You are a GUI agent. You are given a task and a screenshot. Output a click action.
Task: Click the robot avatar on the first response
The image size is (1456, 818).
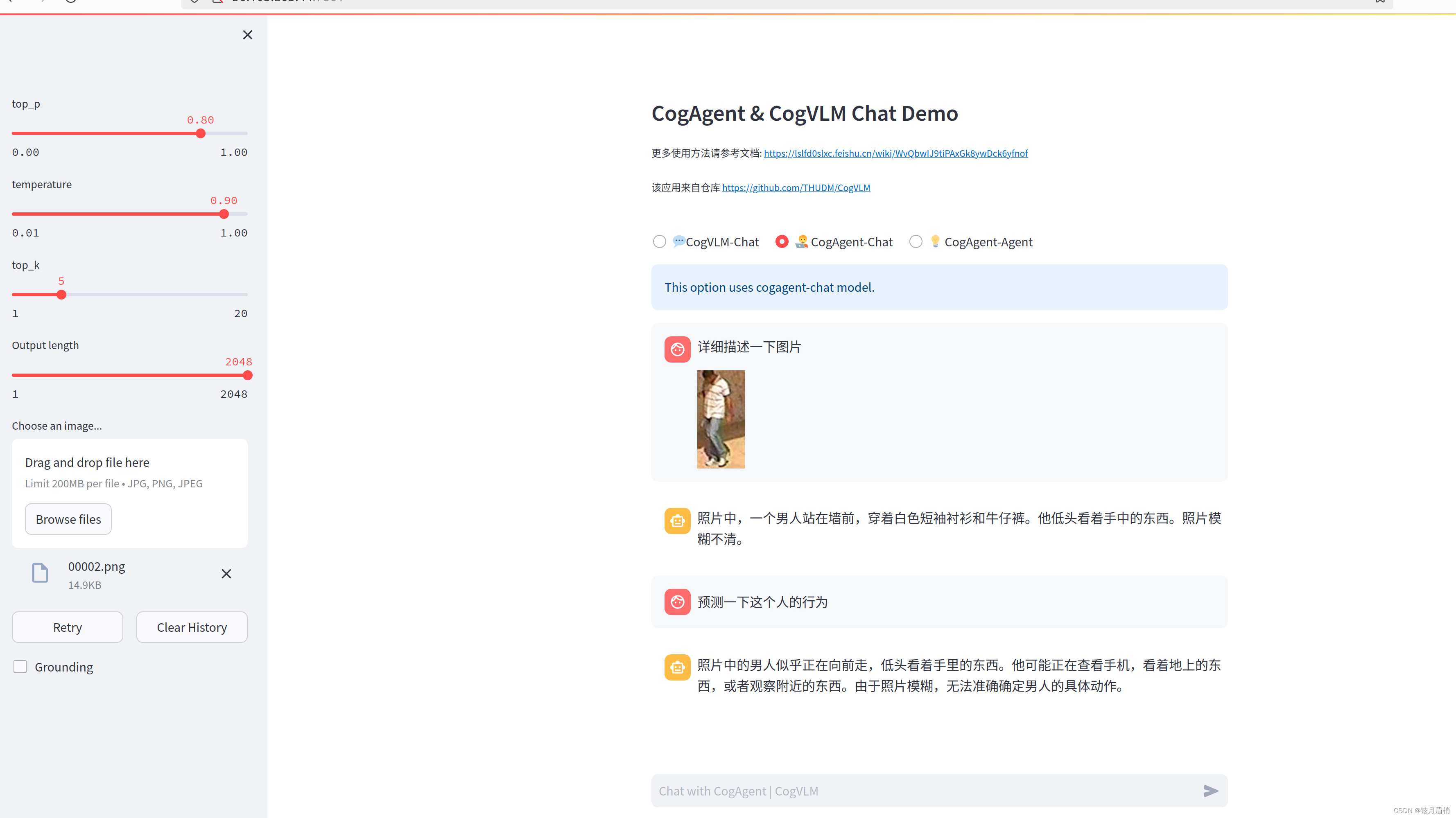(677, 520)
